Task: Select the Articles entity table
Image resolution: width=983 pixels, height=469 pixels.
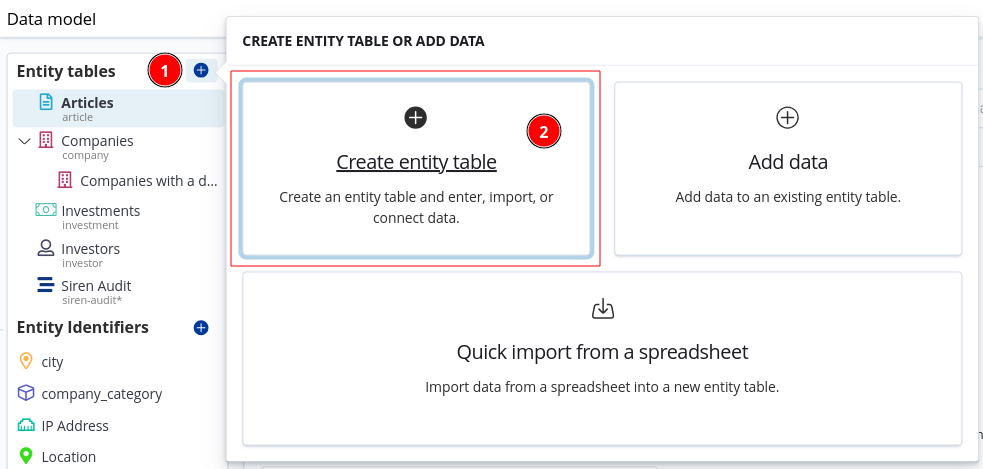Action: pos(87,103)
